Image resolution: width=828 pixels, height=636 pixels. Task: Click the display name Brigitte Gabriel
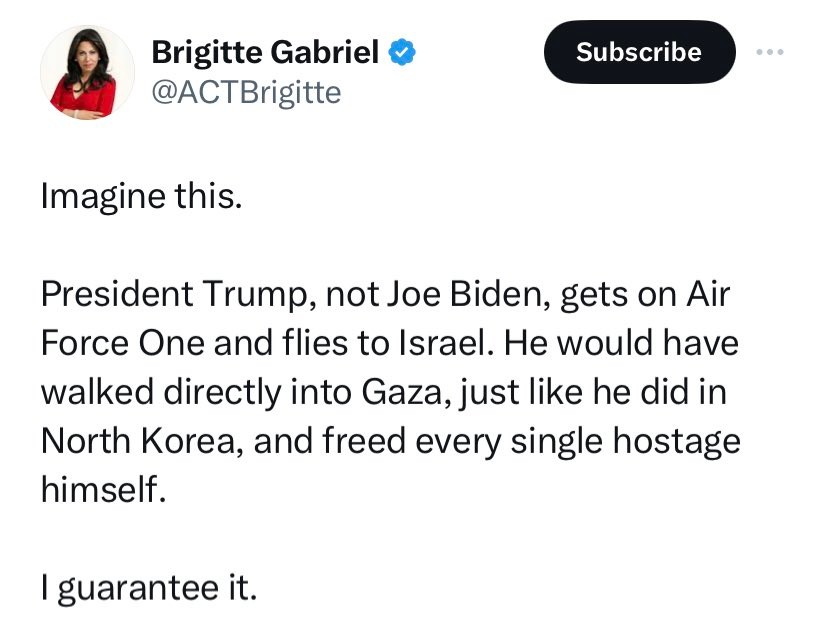(265, 53)
